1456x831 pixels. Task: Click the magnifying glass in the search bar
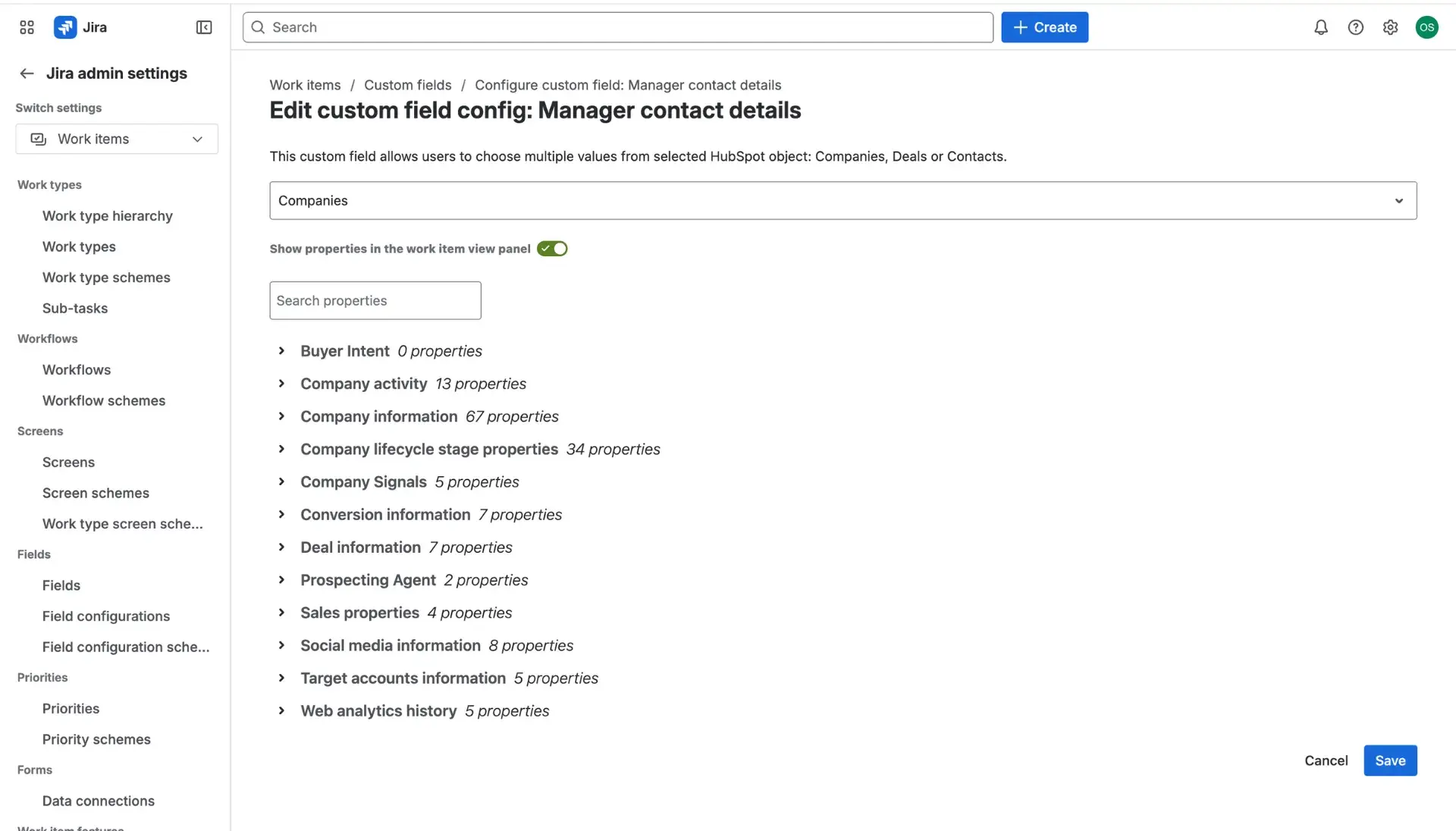[257, 27]
